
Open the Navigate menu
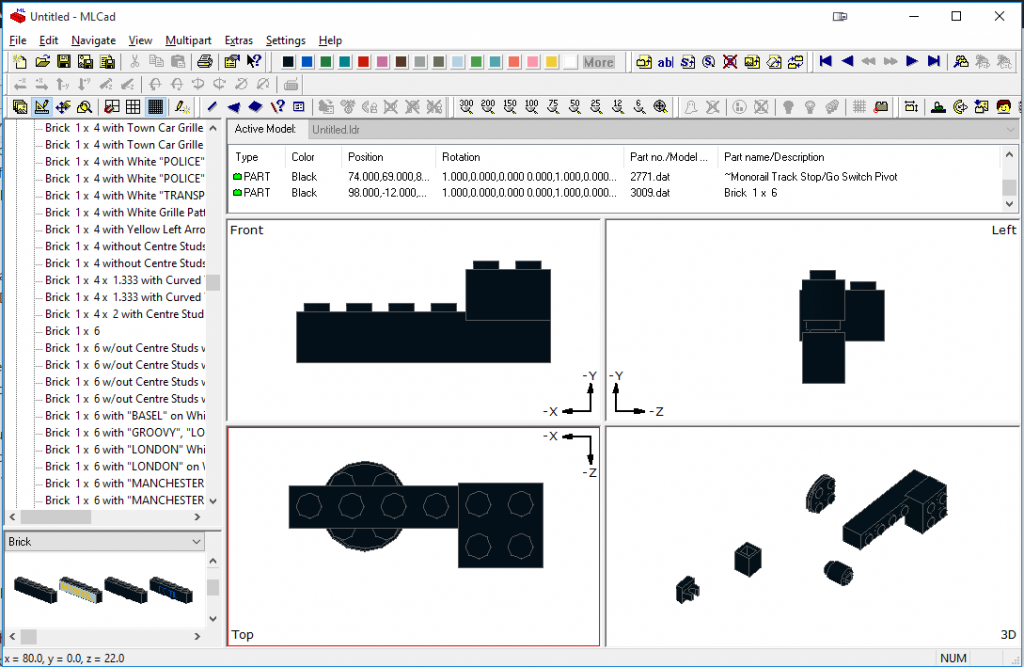(93, 41)
